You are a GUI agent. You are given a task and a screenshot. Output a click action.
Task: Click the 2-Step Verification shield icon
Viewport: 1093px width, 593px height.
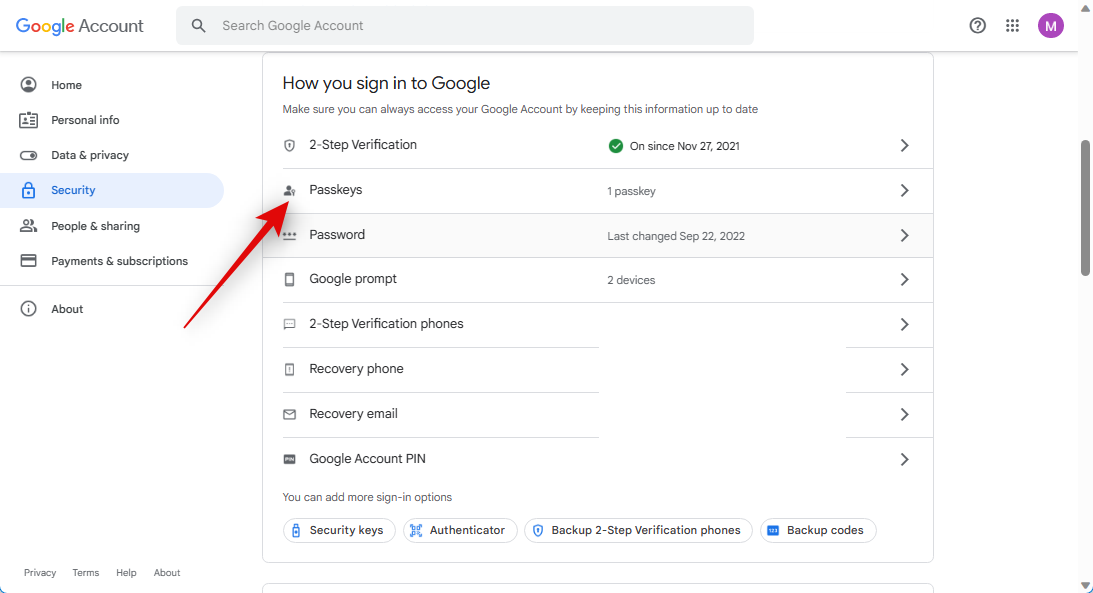(289, 146)
